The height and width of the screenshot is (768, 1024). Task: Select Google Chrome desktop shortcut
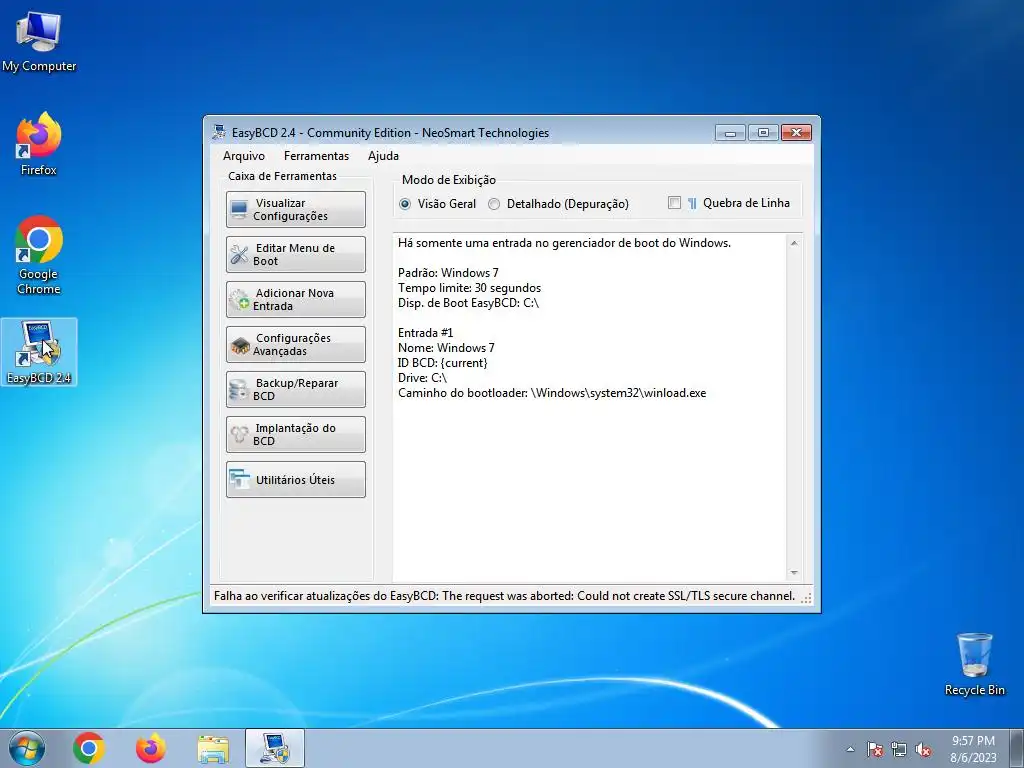39,255
